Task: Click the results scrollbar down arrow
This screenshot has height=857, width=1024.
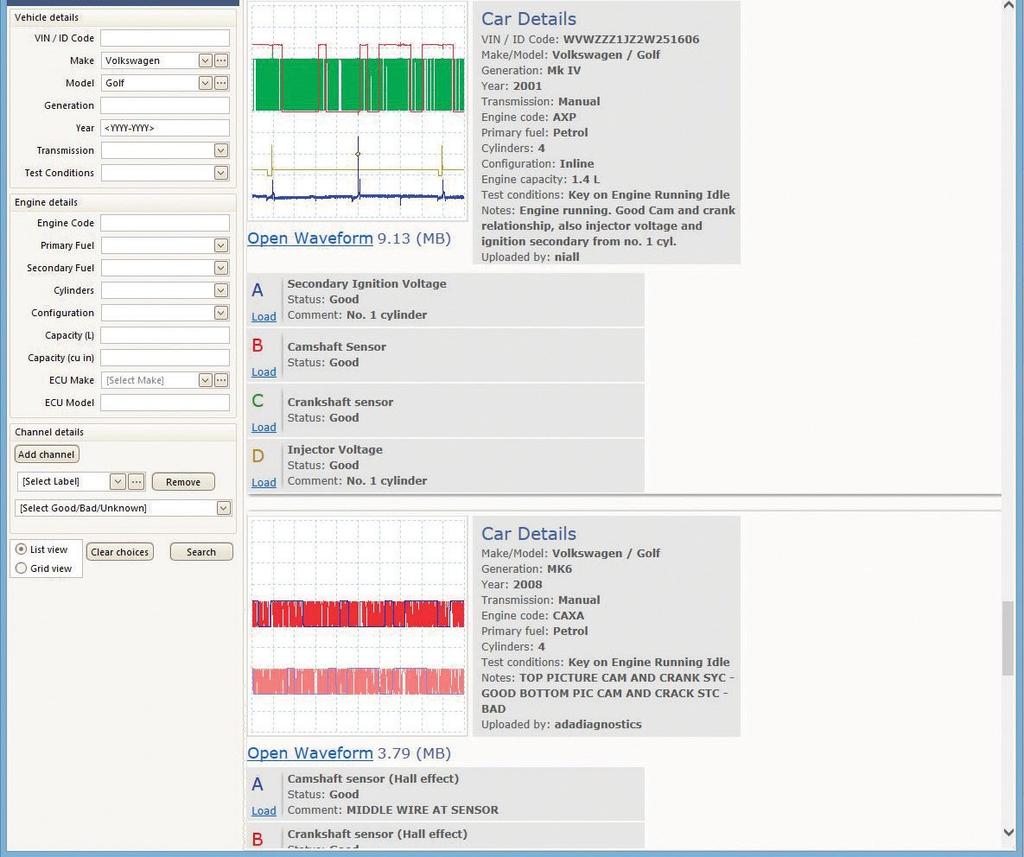Action: click(x=1009, y=832)
